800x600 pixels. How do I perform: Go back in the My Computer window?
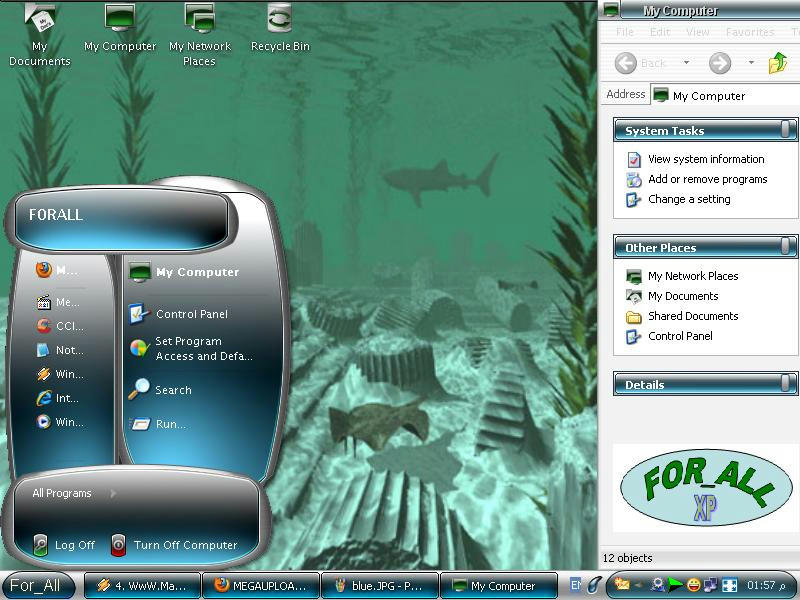[x=641, y=63]
